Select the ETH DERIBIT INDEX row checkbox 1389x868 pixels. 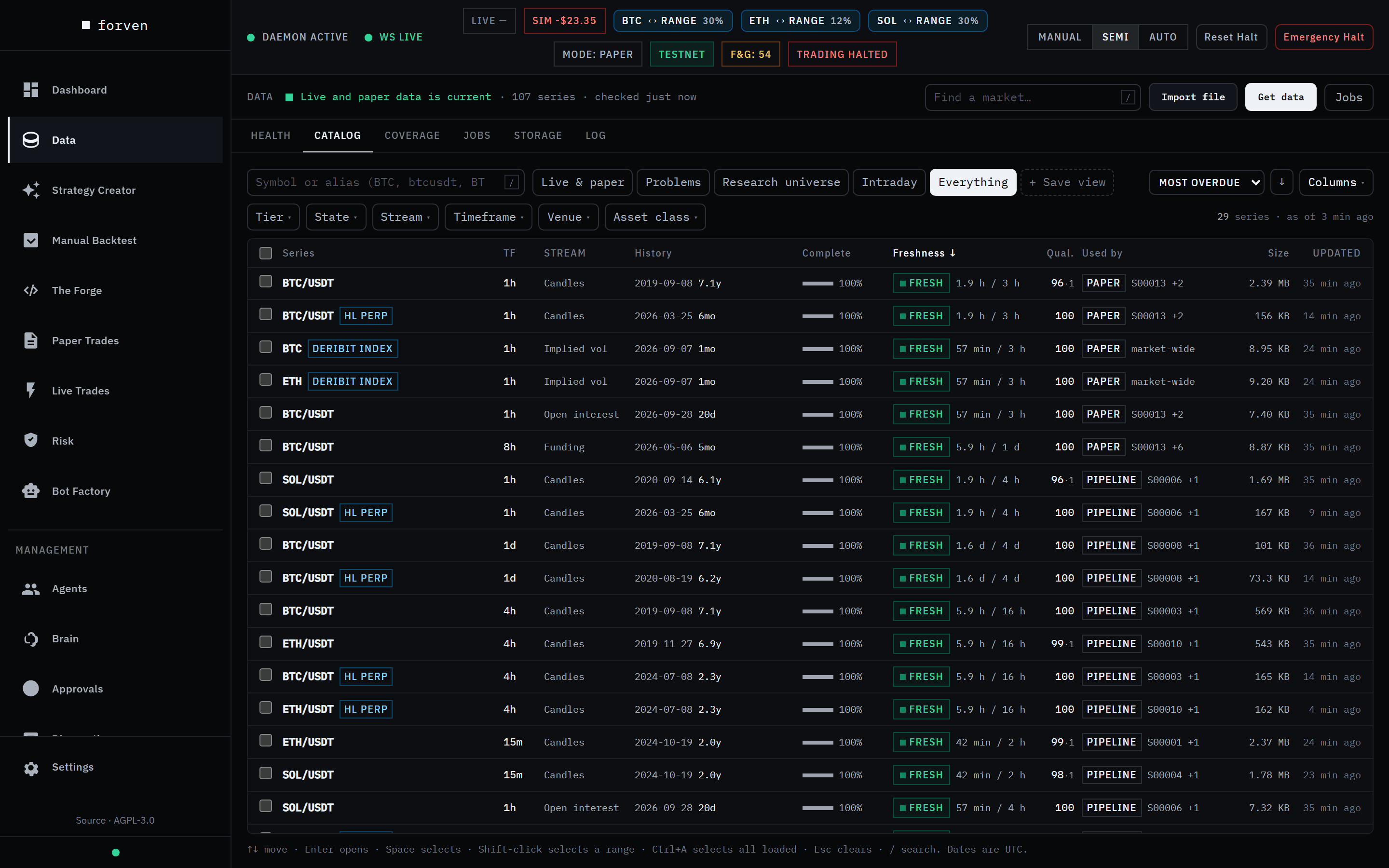click(x=266, y=380)
